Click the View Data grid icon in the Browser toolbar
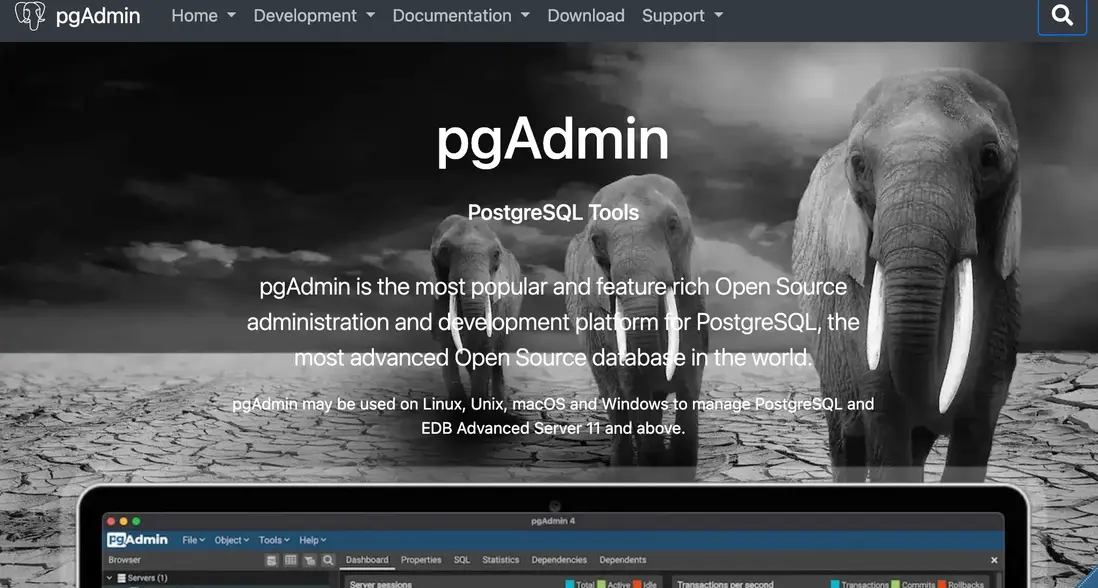 (x=291, y=560)
